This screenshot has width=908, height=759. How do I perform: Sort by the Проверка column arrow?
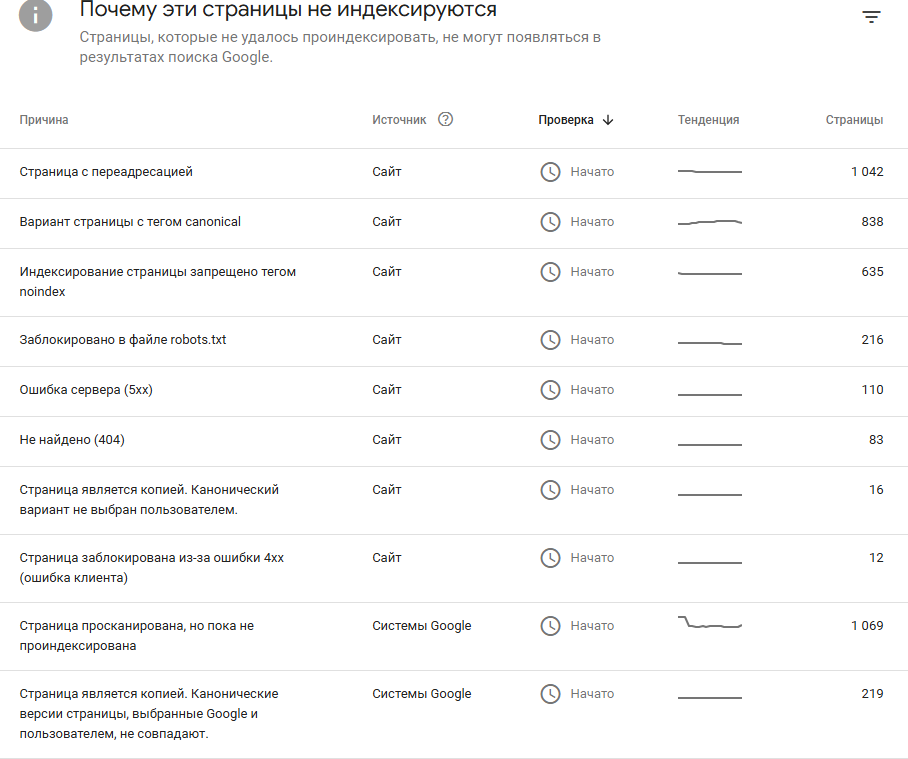(608, 120)
